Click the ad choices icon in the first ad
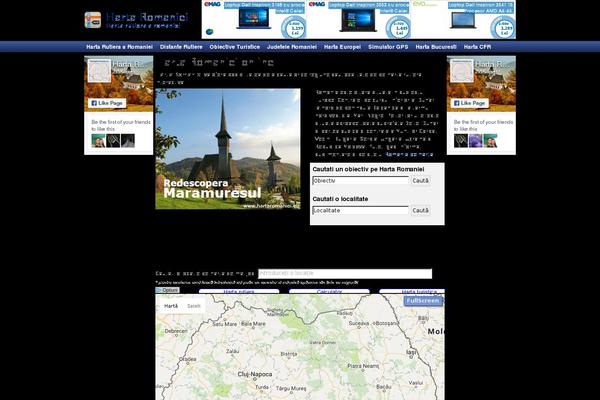 pyautogui.click(x=209, y=32)
